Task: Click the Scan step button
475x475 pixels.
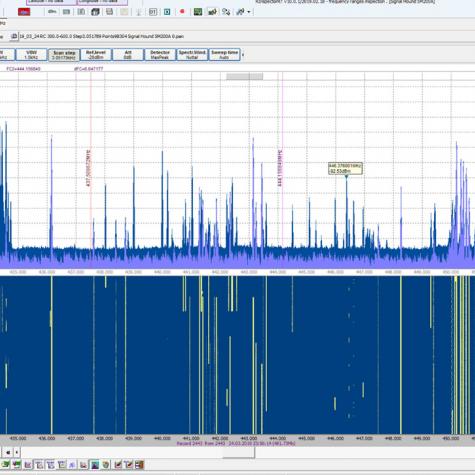Action: 64,55
